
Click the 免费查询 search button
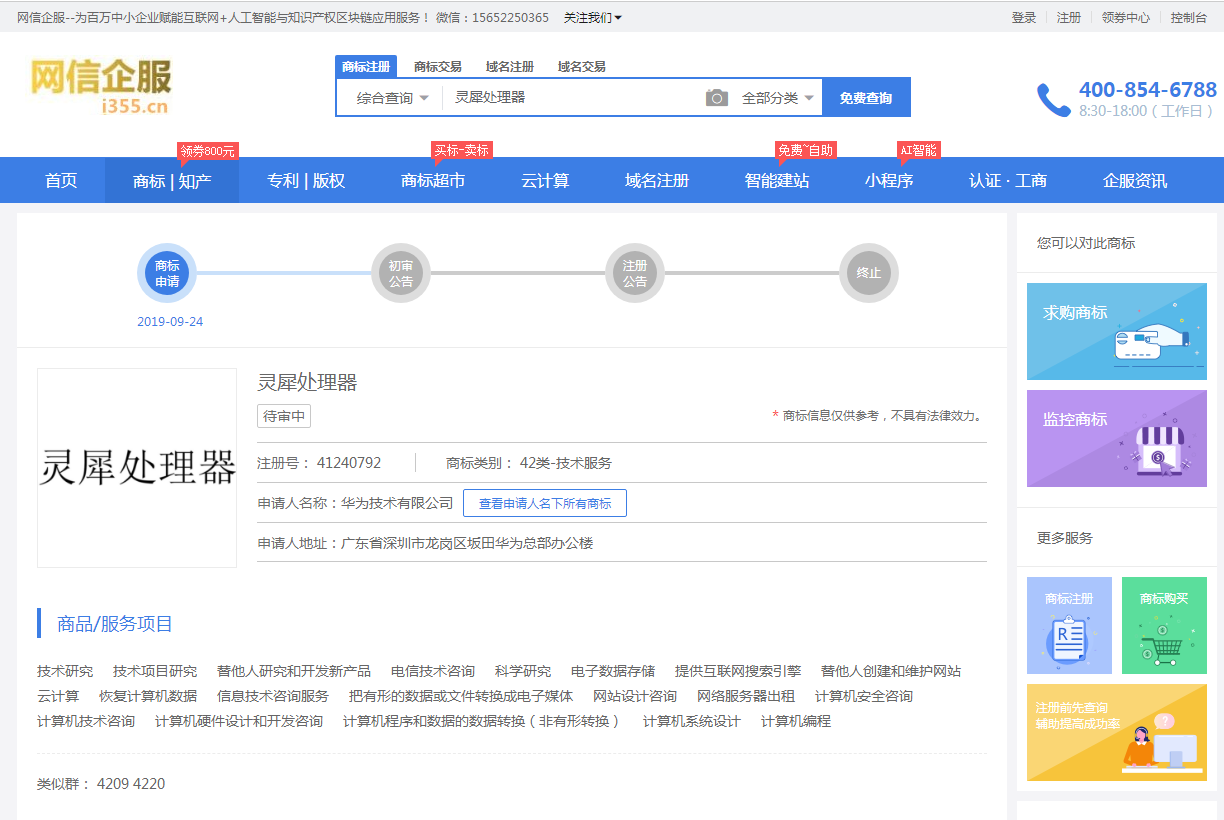click(866, 98)
